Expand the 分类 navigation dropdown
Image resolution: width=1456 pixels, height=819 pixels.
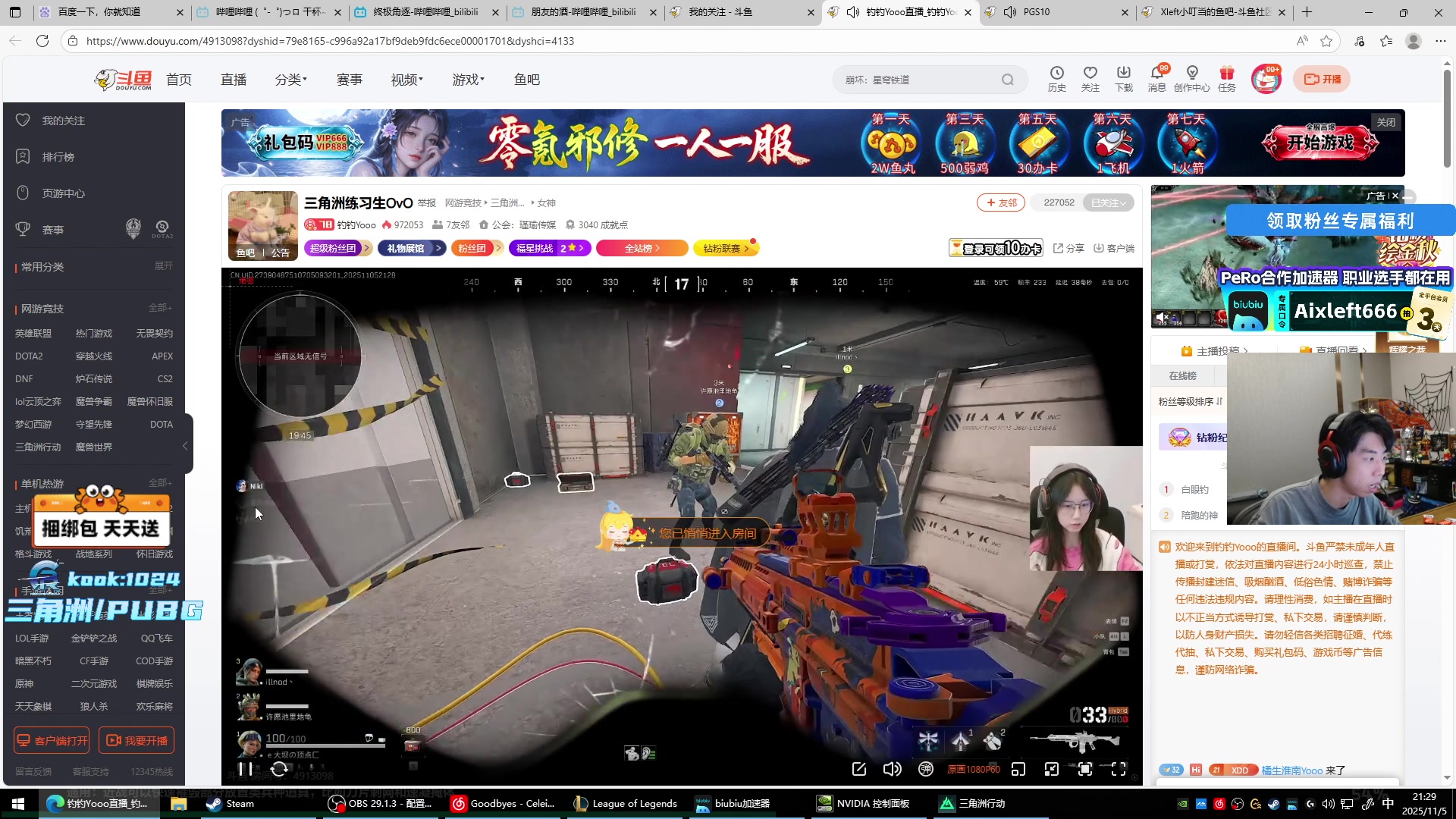click(291, 80)
